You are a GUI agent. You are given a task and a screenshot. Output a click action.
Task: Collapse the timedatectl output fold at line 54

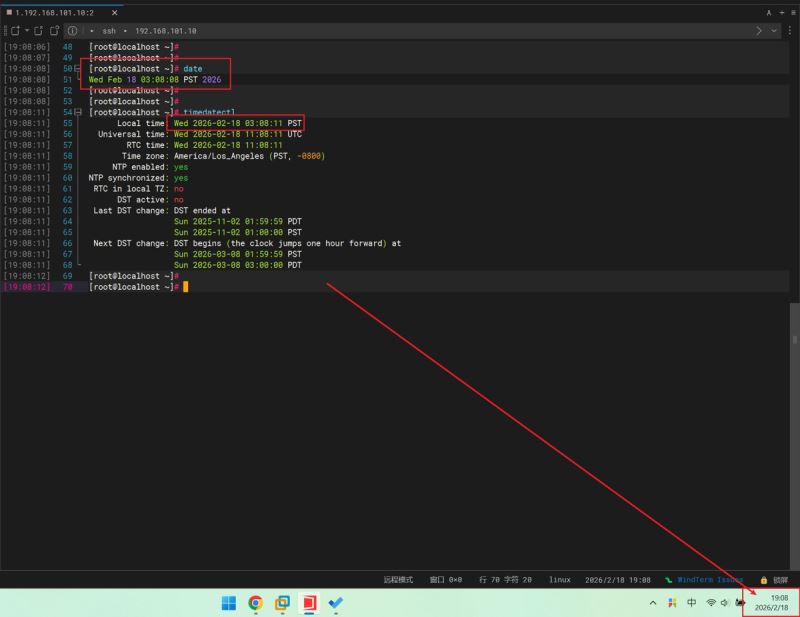tap(78, 112)
